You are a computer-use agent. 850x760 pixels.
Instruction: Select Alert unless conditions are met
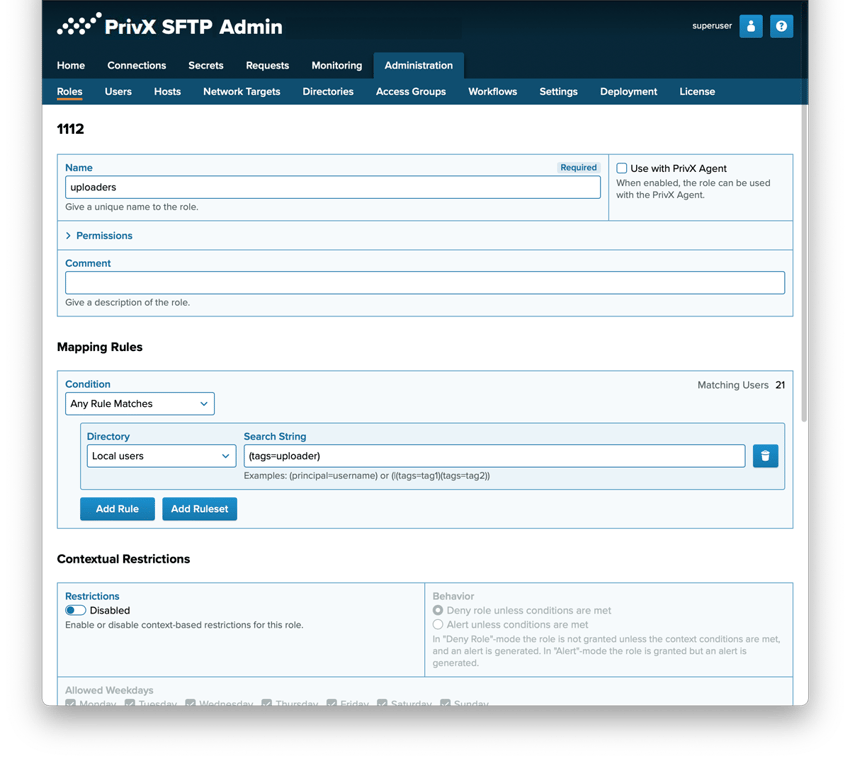point(438,624)
